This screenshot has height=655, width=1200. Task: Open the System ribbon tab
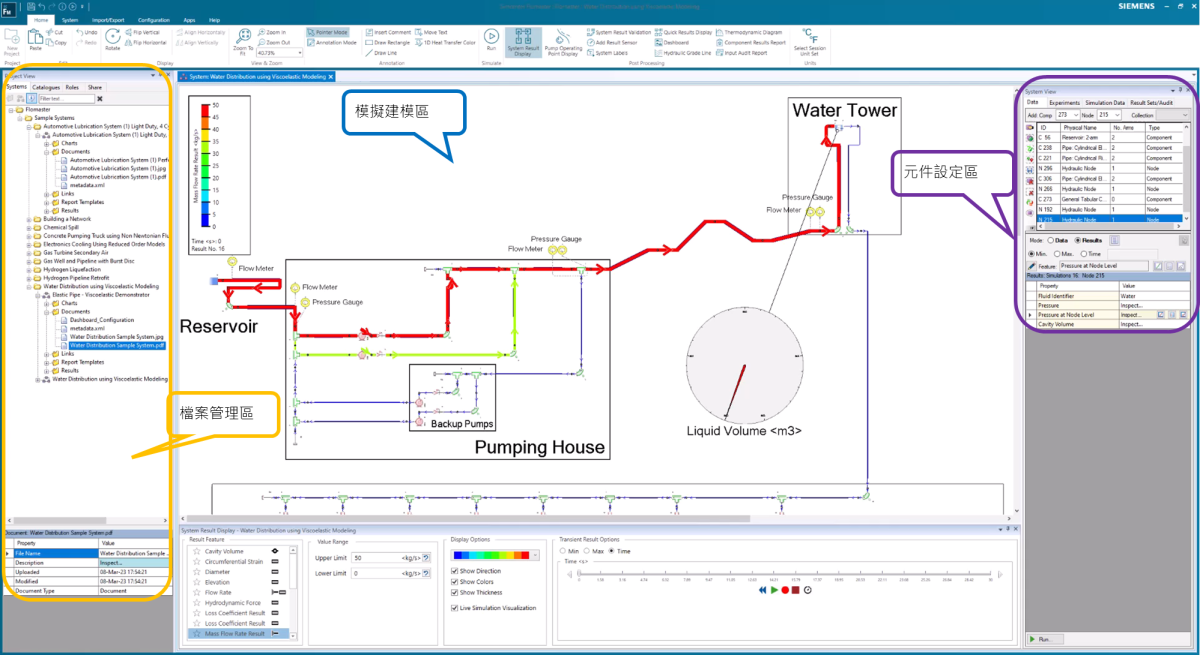pos(70,20)
